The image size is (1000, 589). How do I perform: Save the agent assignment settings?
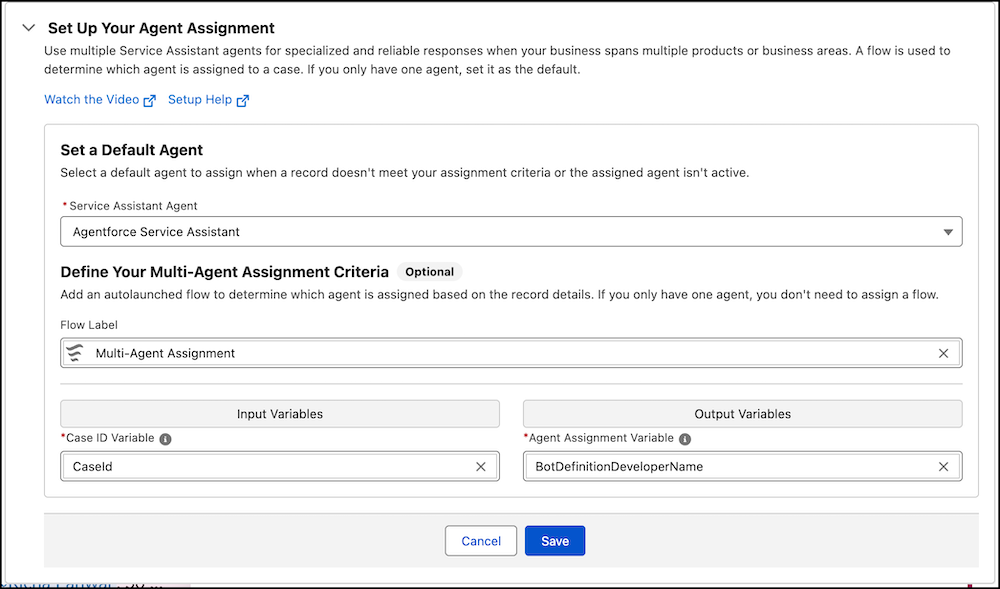(x=555, y=541)
